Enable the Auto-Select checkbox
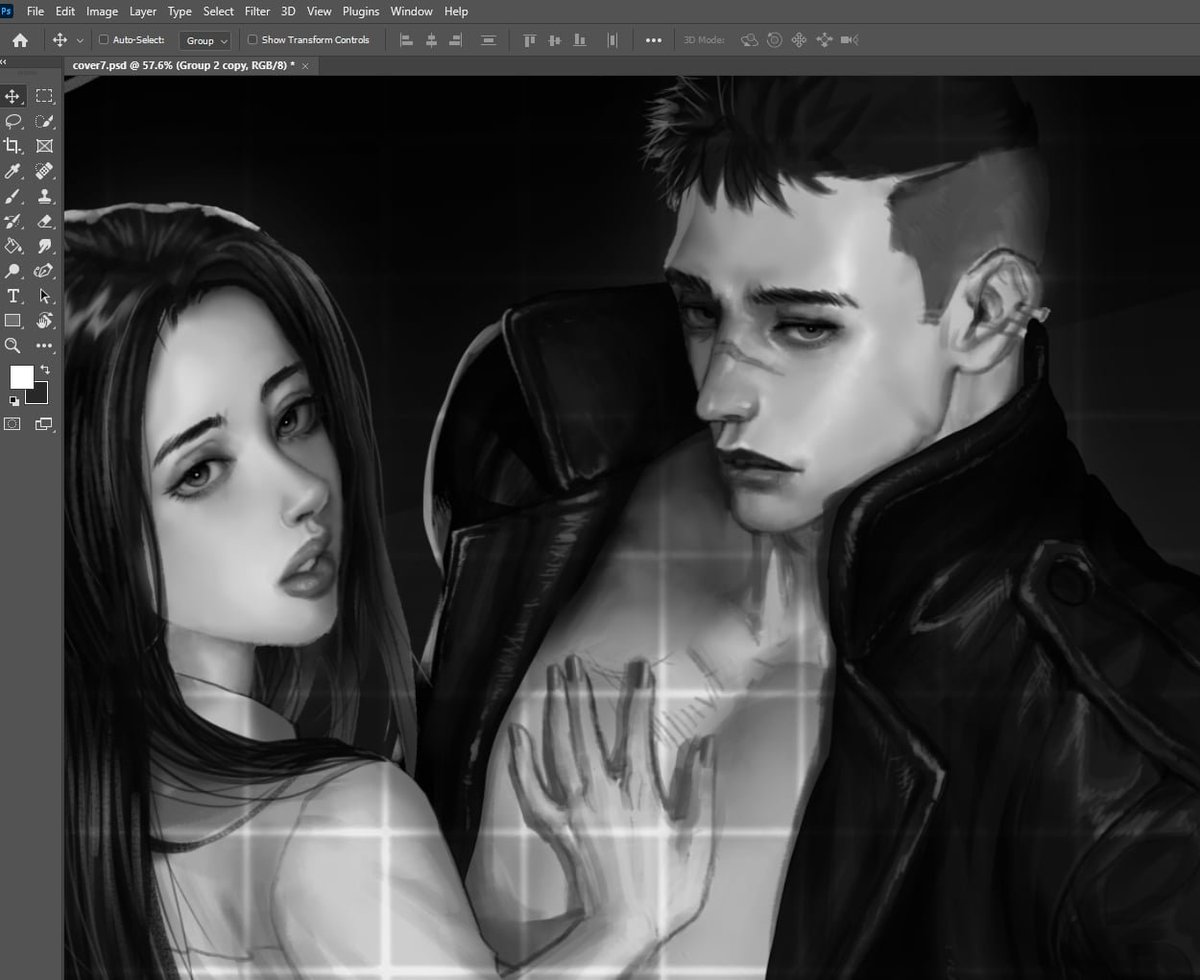The height and width of the screenshot is (980, 1200). tap(103, 40)
